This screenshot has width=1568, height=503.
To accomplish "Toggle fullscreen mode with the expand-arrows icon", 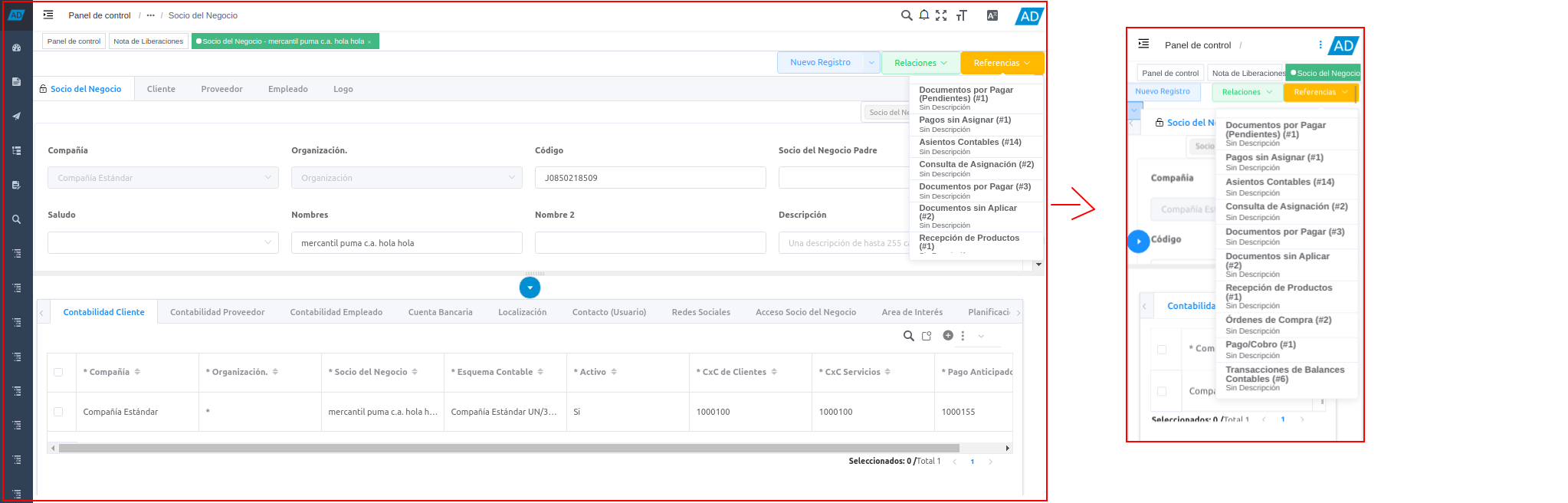I will click(x=941, y=15).
